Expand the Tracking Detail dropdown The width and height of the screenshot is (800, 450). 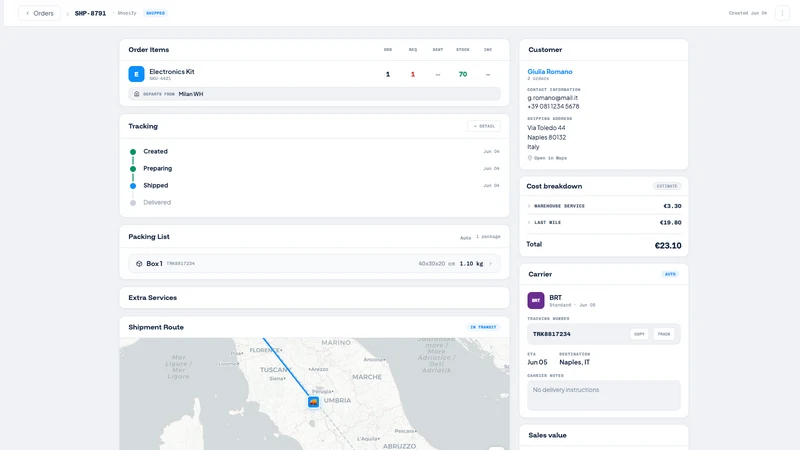(484, 126)
